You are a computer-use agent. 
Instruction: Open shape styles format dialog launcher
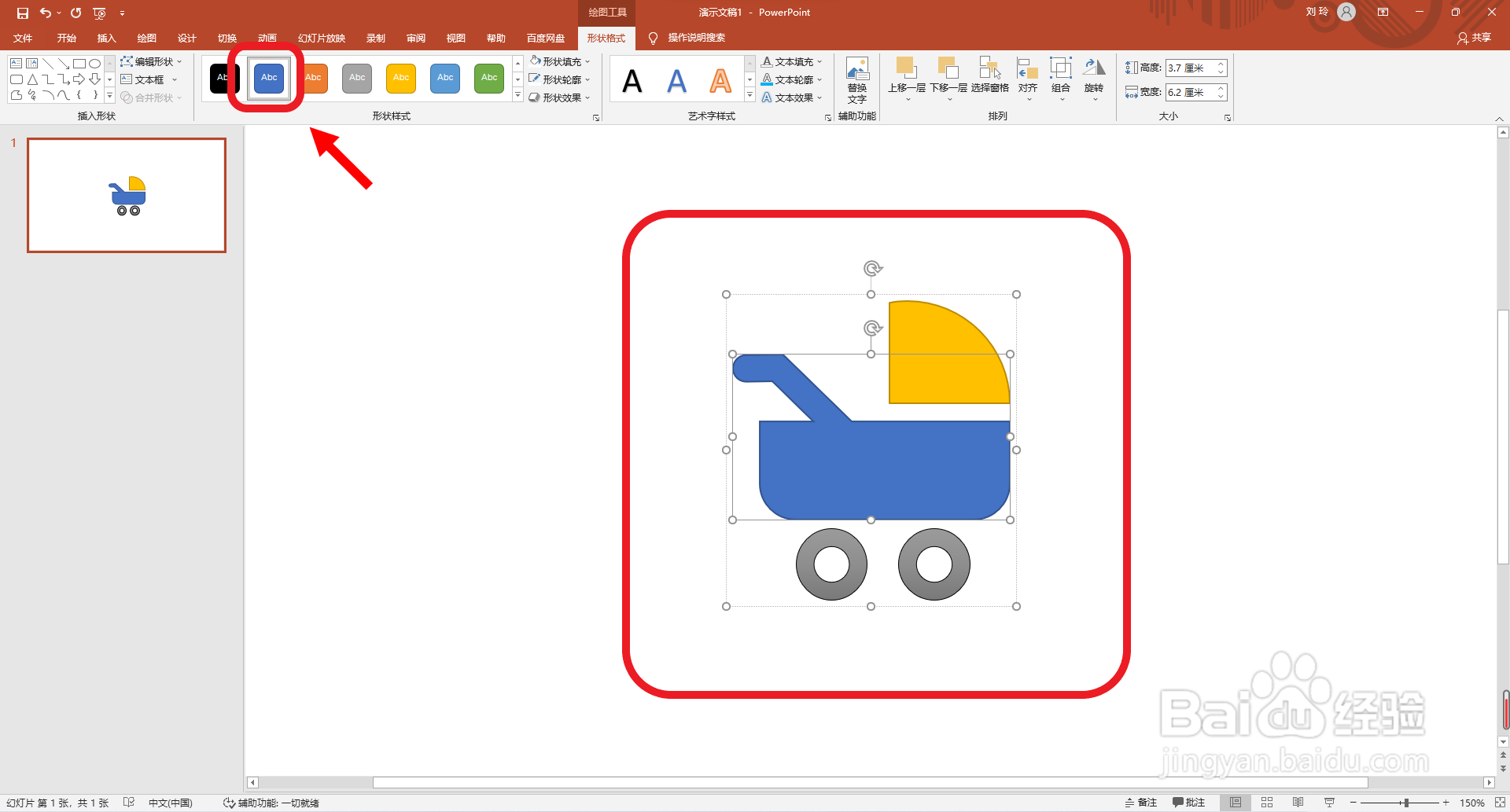coord(596,118)
